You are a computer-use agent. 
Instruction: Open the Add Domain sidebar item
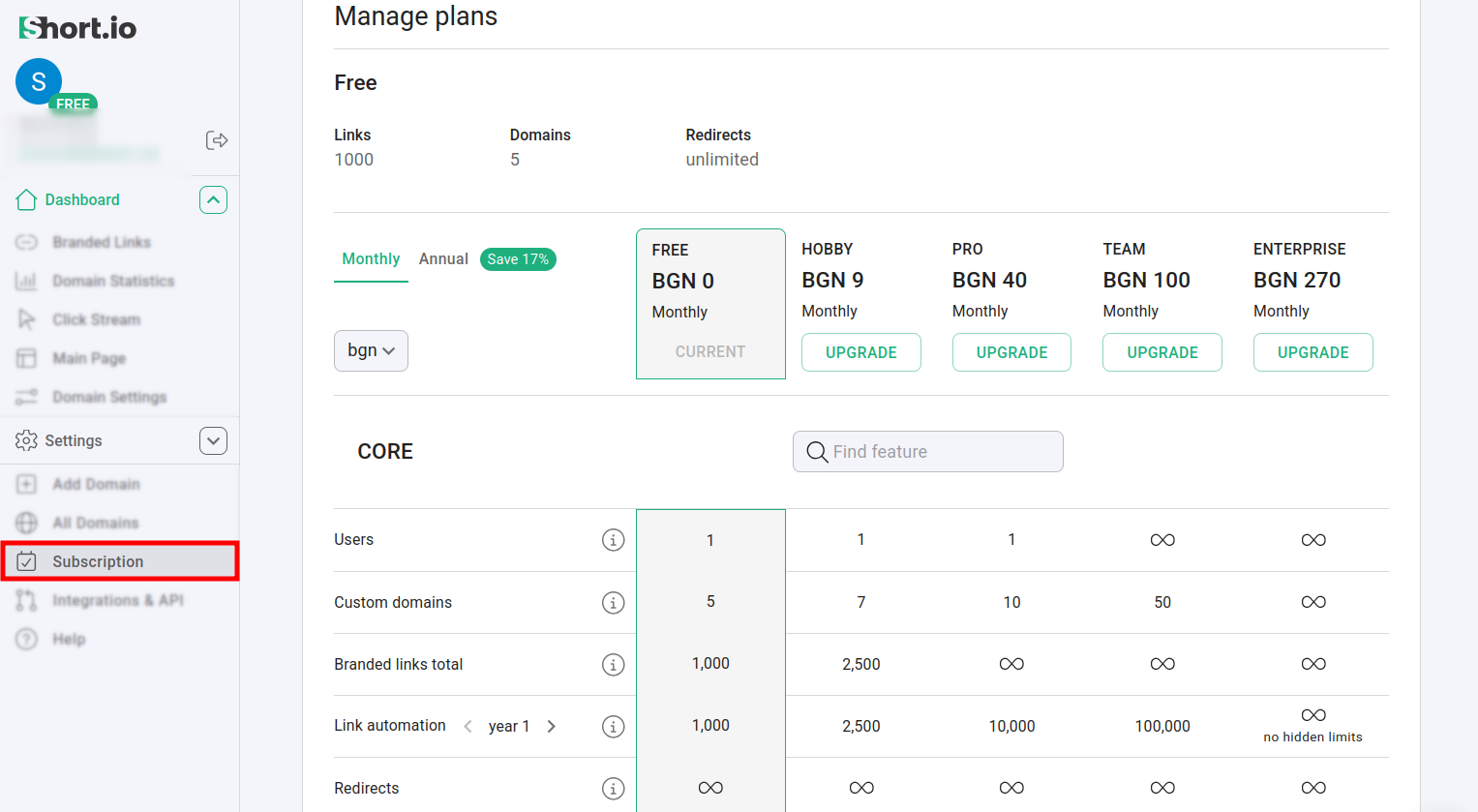point(96,484)
